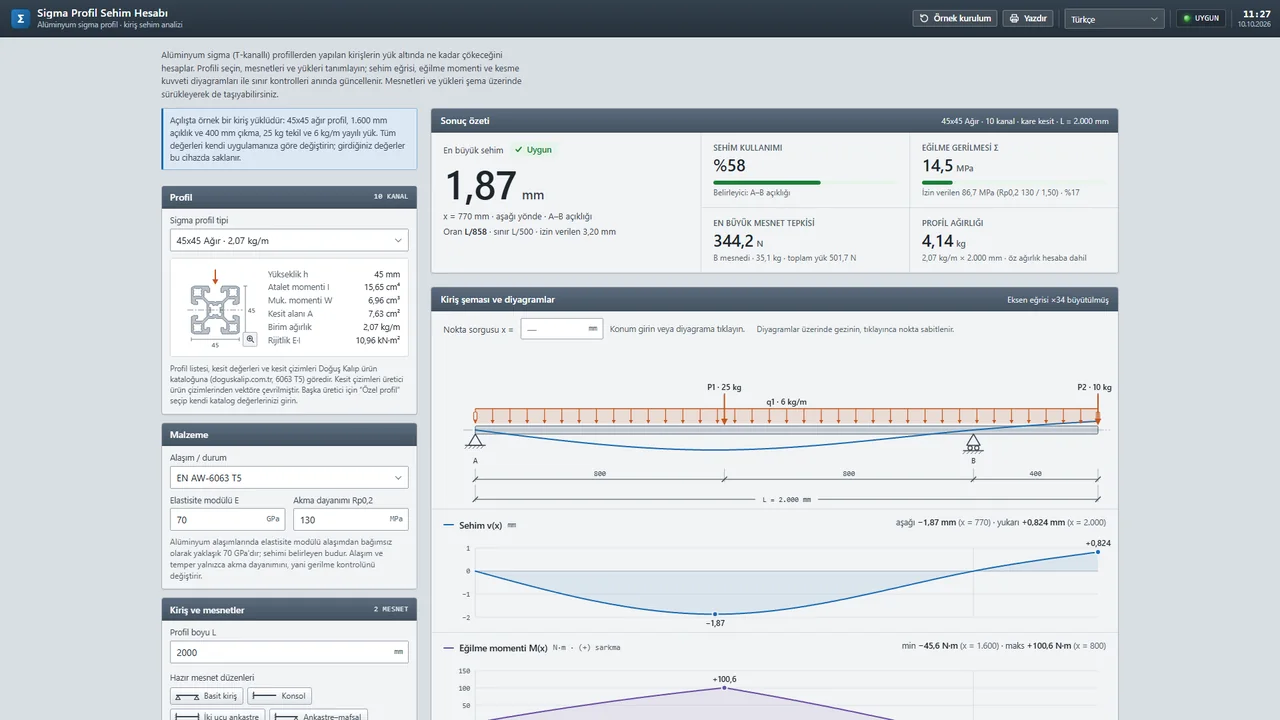Click the UYGUN status indicator in header

pyautogui.click(x=1201, y=18)
